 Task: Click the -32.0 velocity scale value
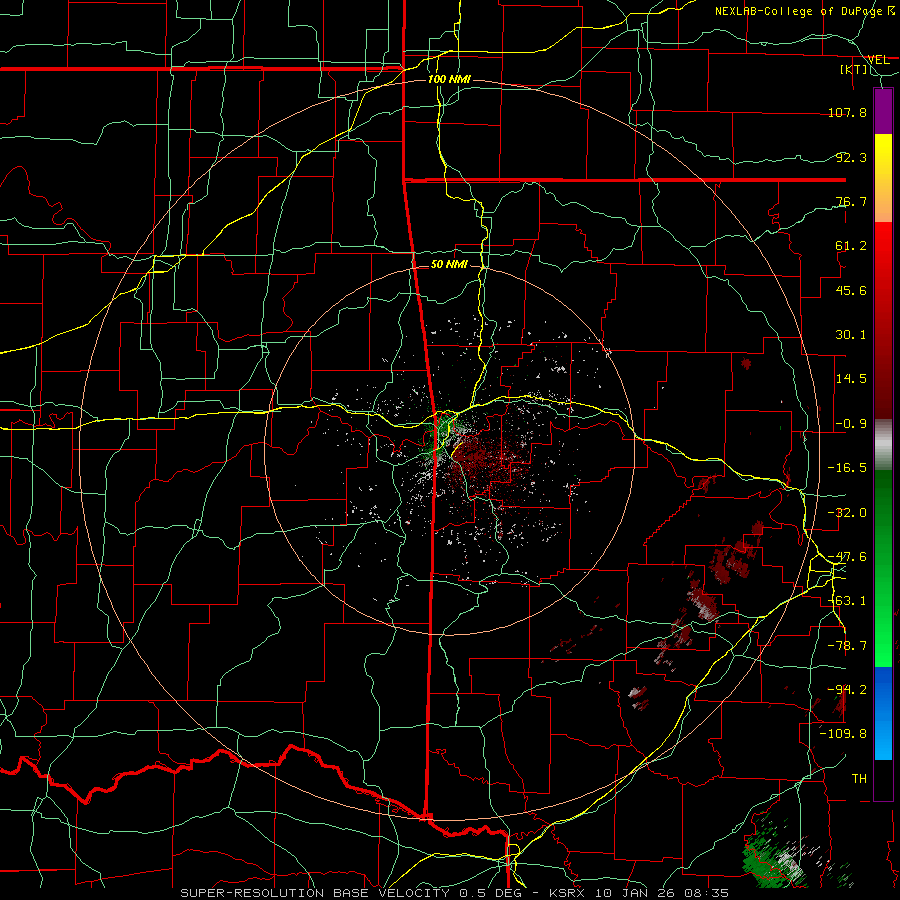click(x=847, y=513)
